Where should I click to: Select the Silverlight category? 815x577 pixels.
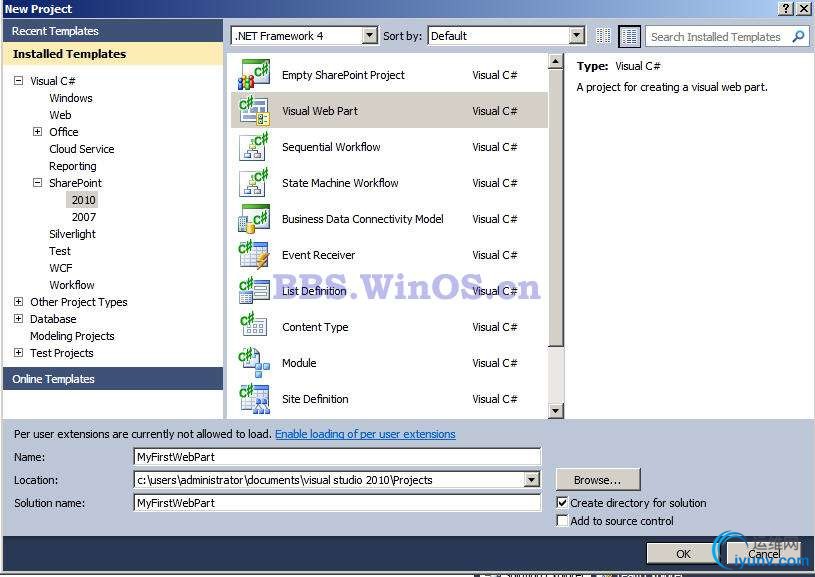pos(72,234)
